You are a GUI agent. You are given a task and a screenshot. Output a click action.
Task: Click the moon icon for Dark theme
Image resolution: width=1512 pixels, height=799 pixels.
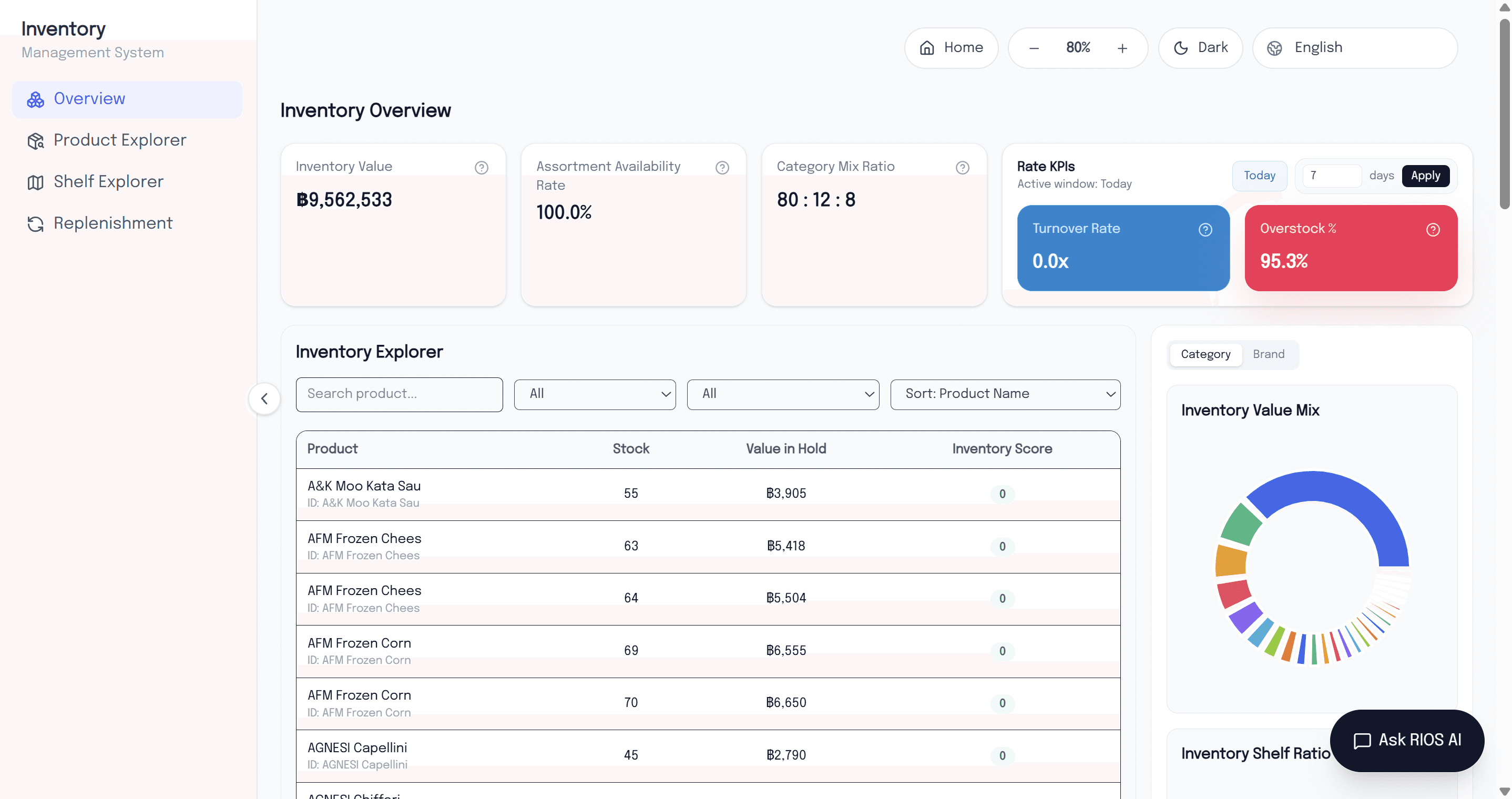pyautogui.click(x=1181, y=48)
